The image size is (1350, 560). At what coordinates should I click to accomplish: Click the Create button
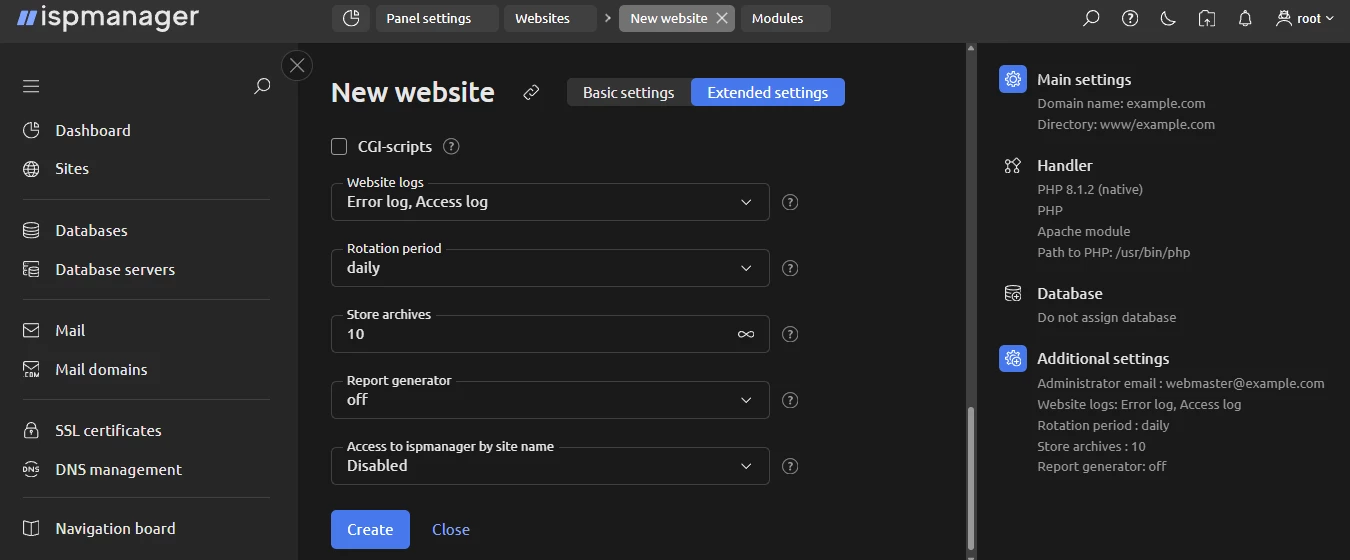pos(370,530)
